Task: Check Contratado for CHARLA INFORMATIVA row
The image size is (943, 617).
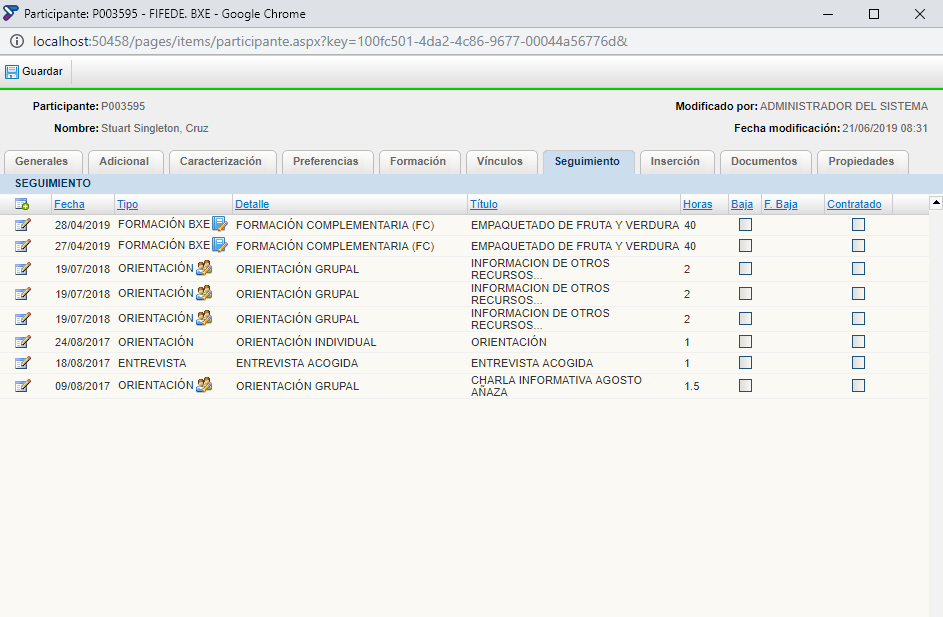Action: pos(858,386)
